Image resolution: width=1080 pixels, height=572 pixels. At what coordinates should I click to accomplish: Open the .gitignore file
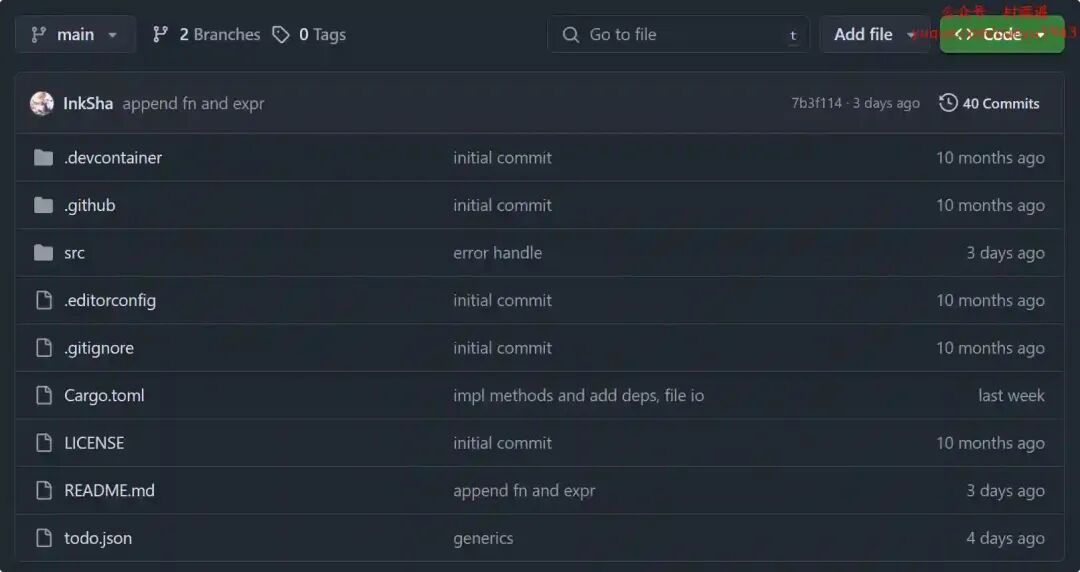99,348
